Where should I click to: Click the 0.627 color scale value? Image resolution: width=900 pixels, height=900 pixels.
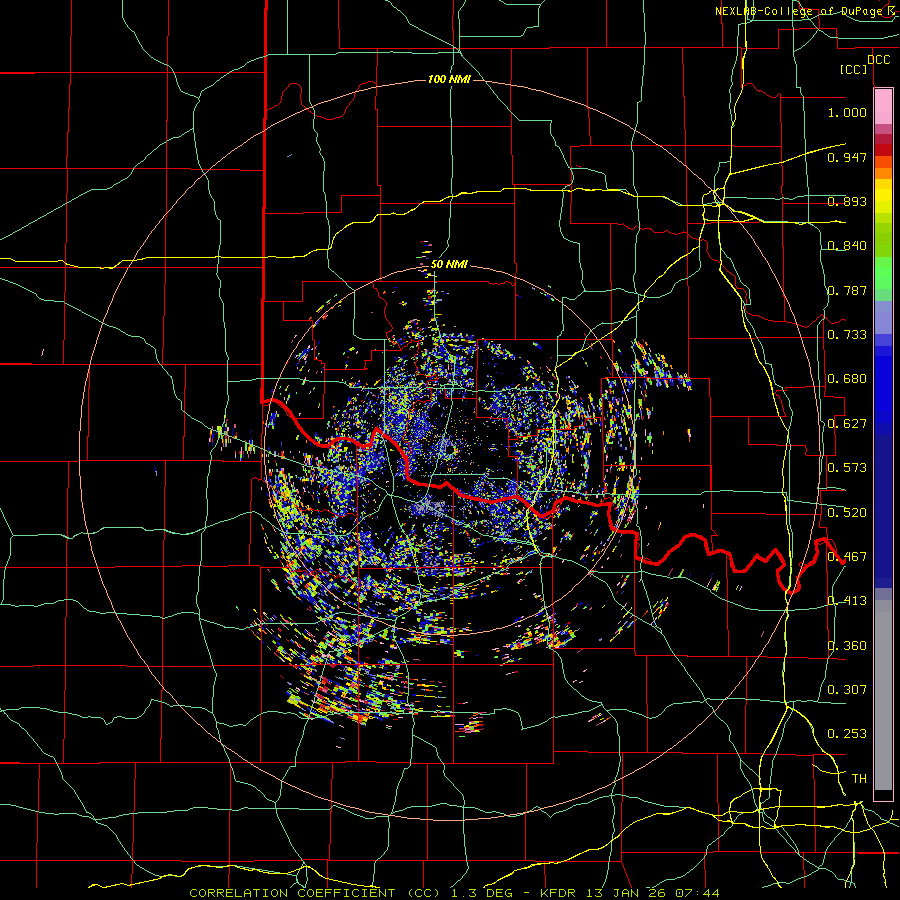(847, 424)
